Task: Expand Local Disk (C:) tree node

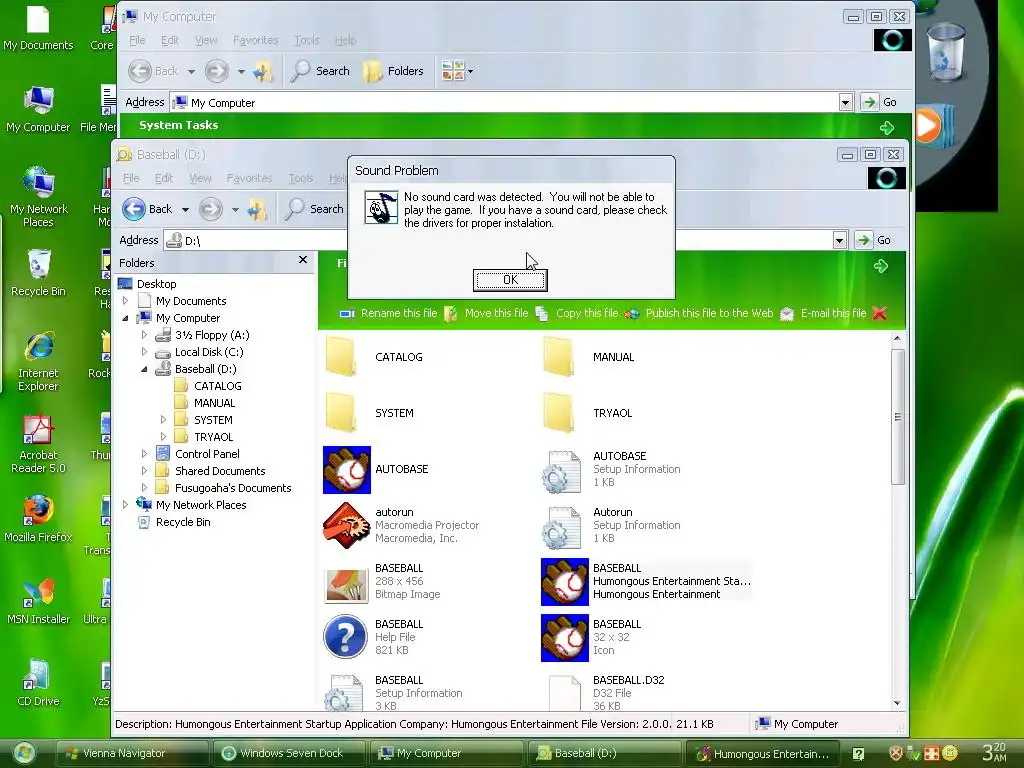Action: pos(144,352)
